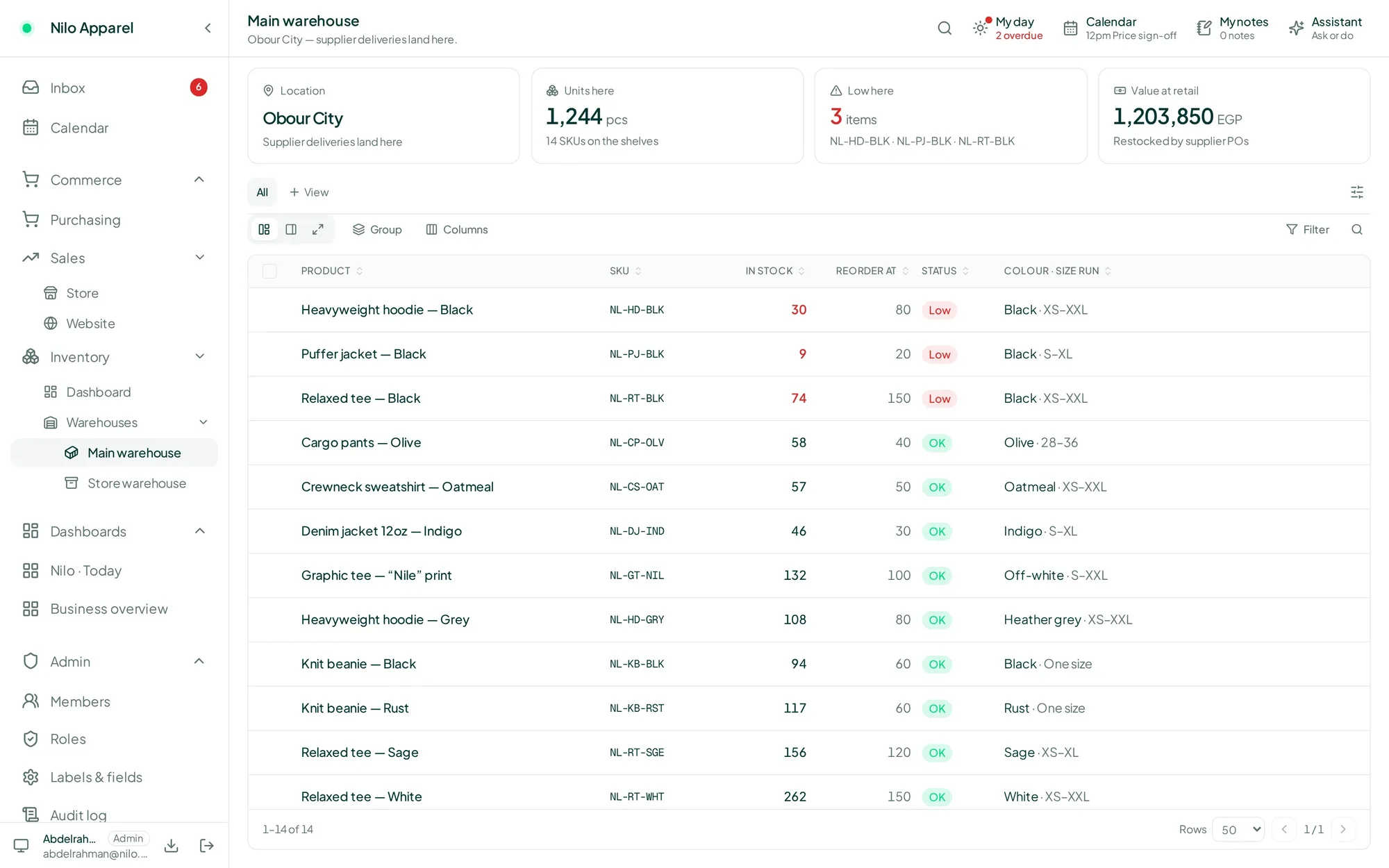Collapse the Warehouses tree chevron
1389x868 pixels.
(x=203, y=422)
